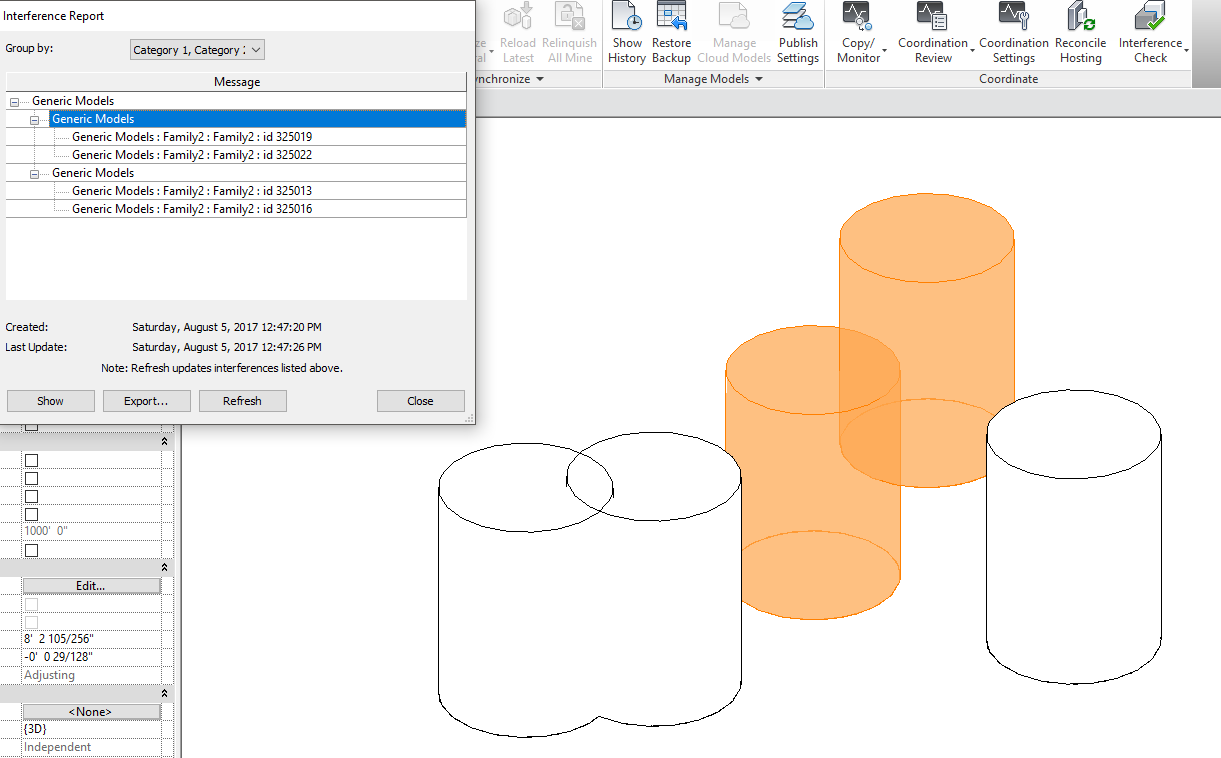1221x758 pixels.
Task: Click the Show button
Action: pos(51,401)
